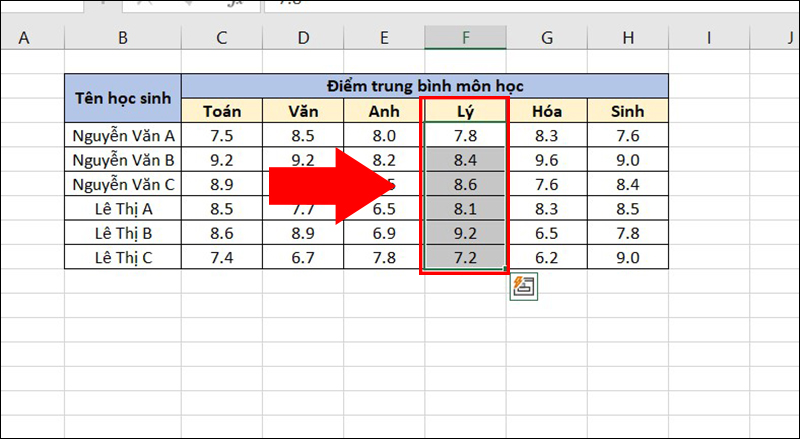Click the name cell 'Lê Thị A'
The height and width of the screenshot is (439, 800).
(123, 208)
